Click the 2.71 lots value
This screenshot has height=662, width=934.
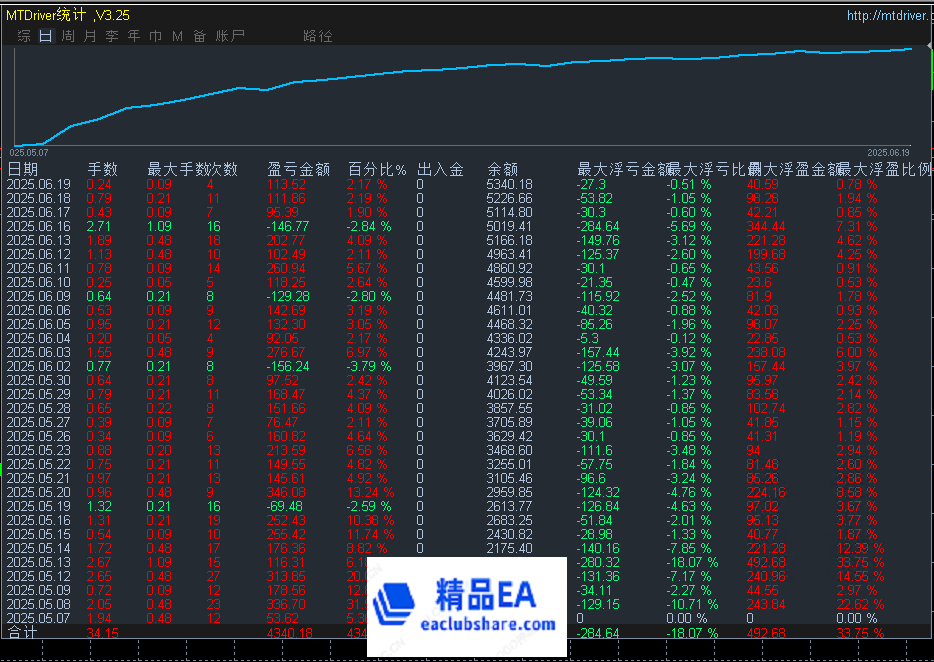pyautogui.click(x=99, y=226)
